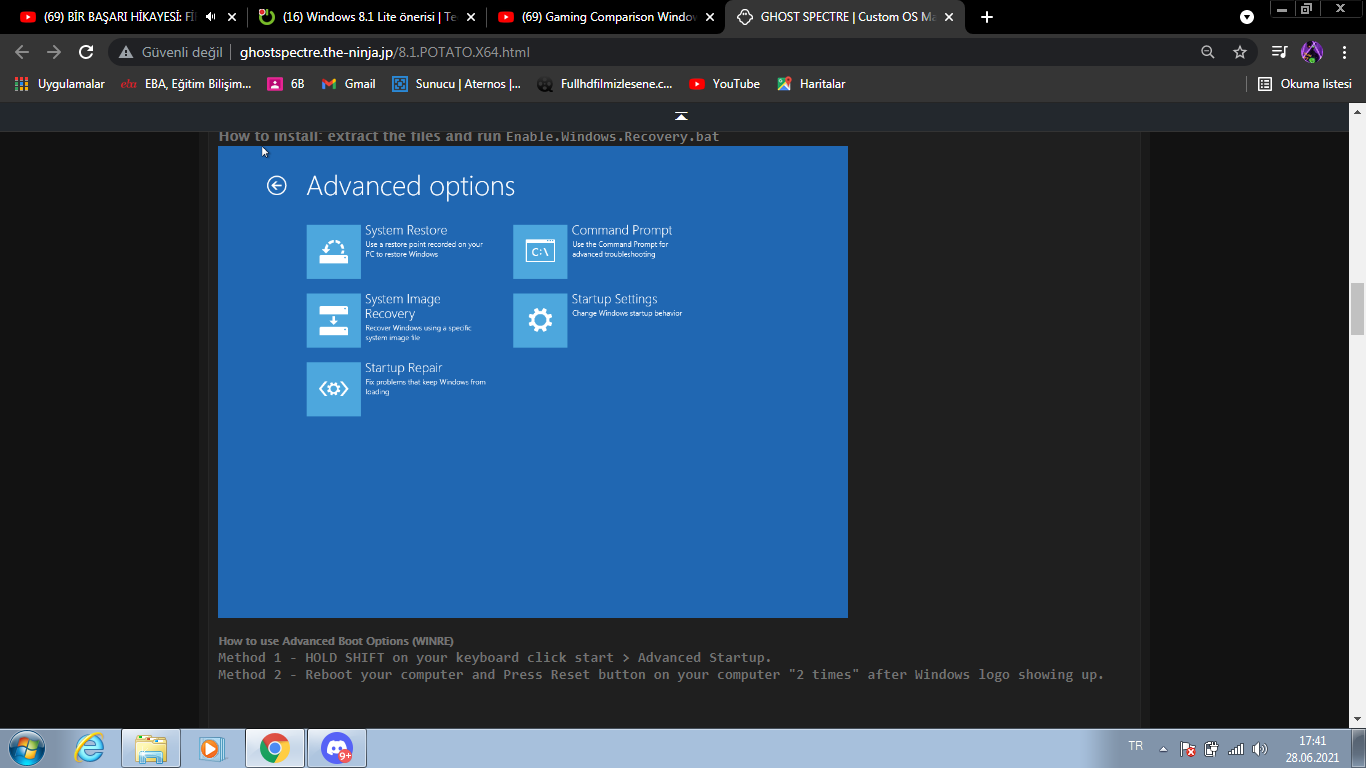Click the TR language indicator
This screenshot has width=1366, height=768.
point(1135,746)
